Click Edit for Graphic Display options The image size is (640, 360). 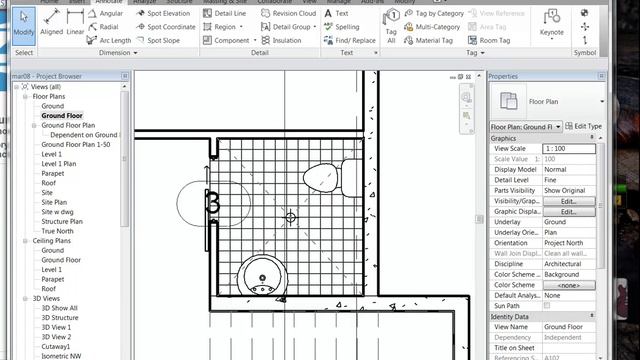click(x=569, y=212)
